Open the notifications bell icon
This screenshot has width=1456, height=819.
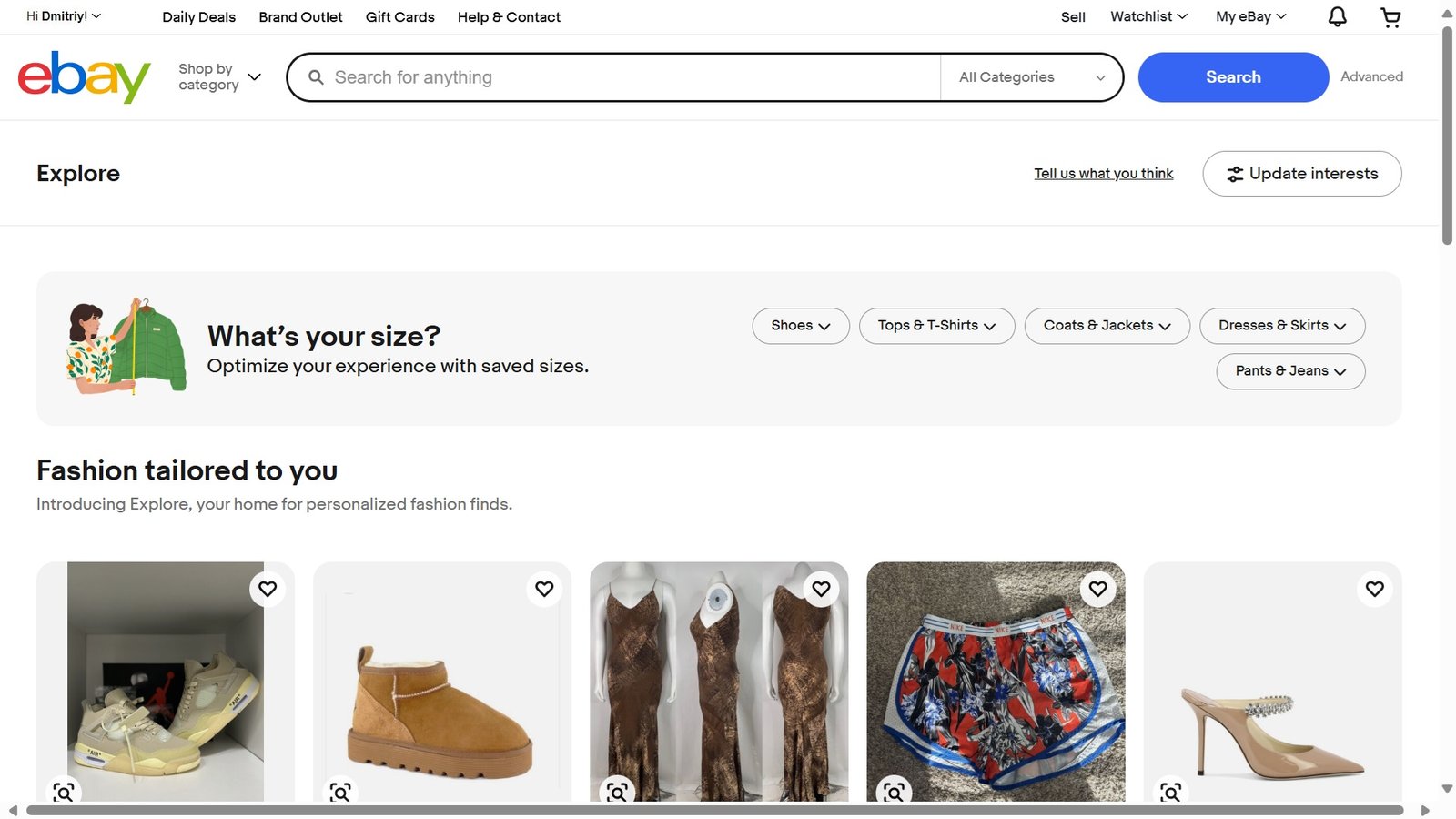pyautogui.click(x=1337, y=16)
